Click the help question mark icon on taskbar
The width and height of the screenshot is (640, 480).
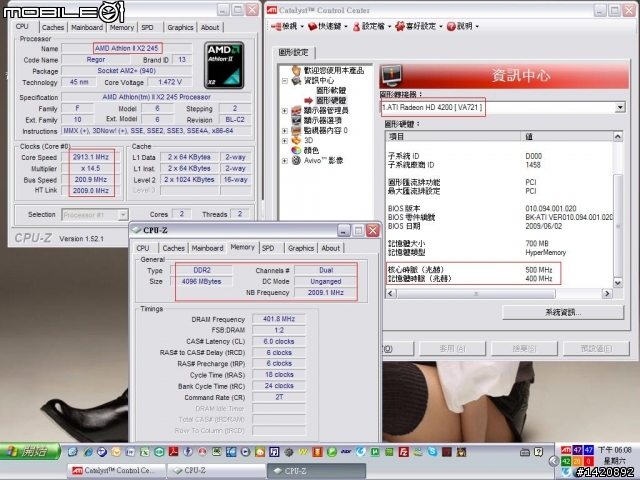538,452
